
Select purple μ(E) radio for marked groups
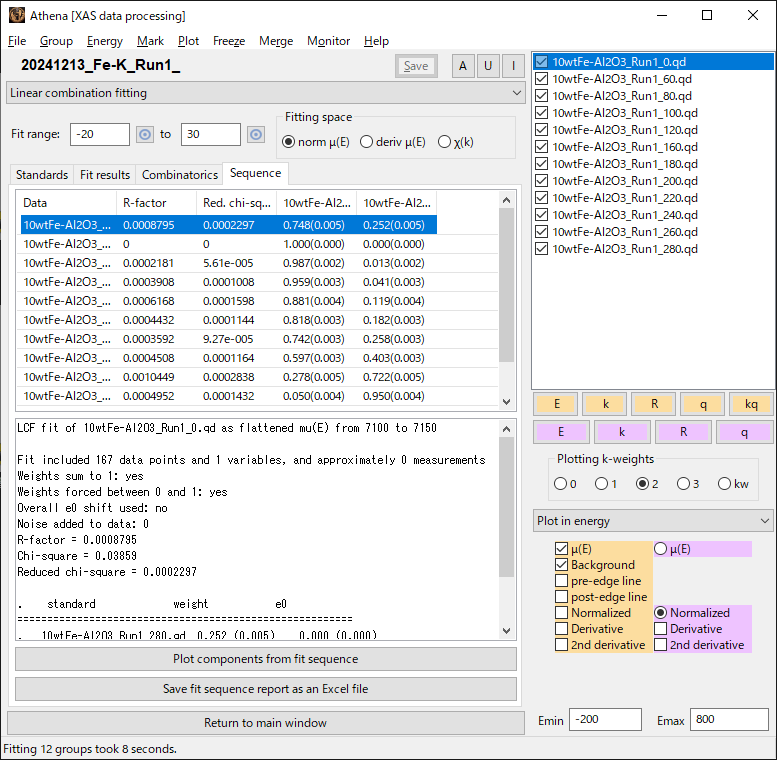click(661, 549)
